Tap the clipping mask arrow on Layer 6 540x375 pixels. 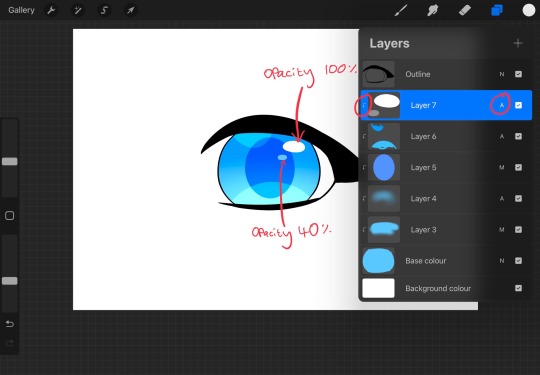[x=364, y=136]
